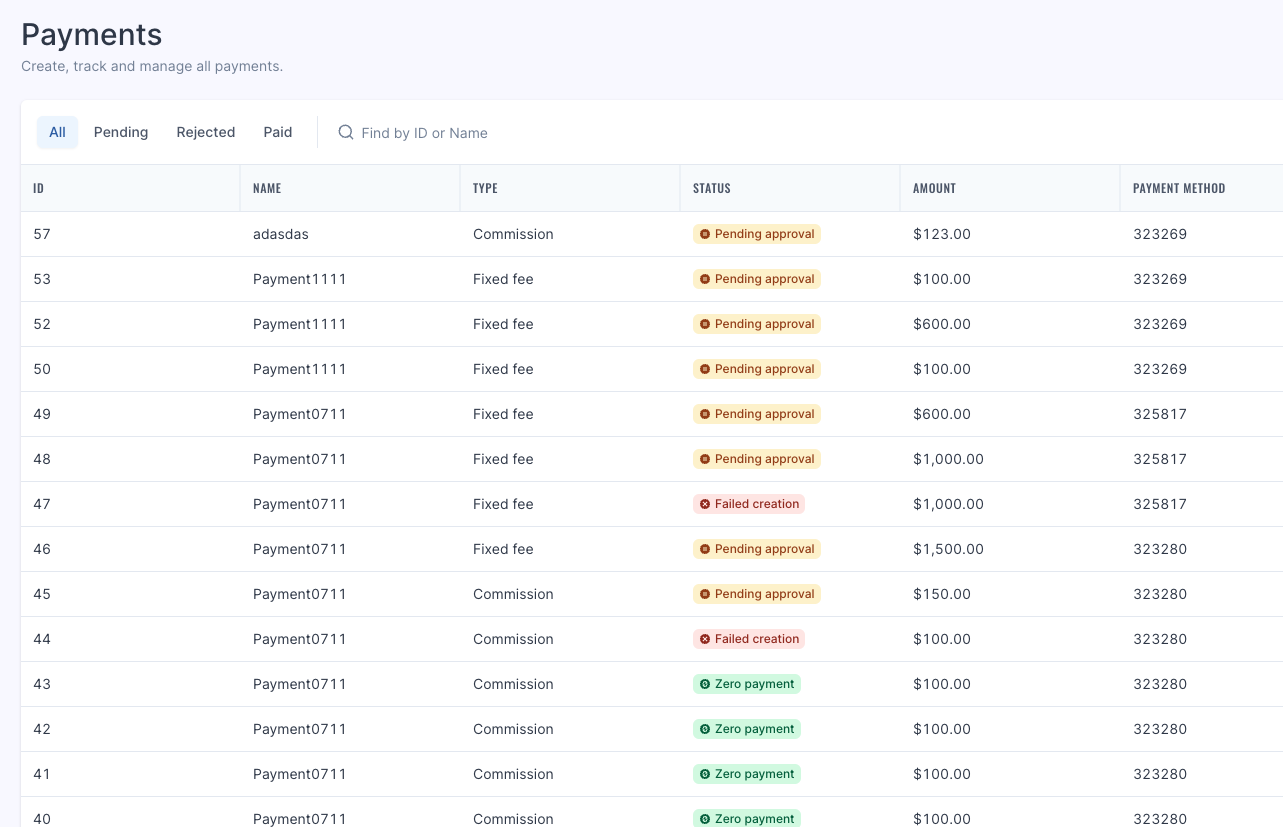Screen dimensions: 1283x827
Task: Click Pending approval badge in row 46
Action: click(x=757, y=549)
